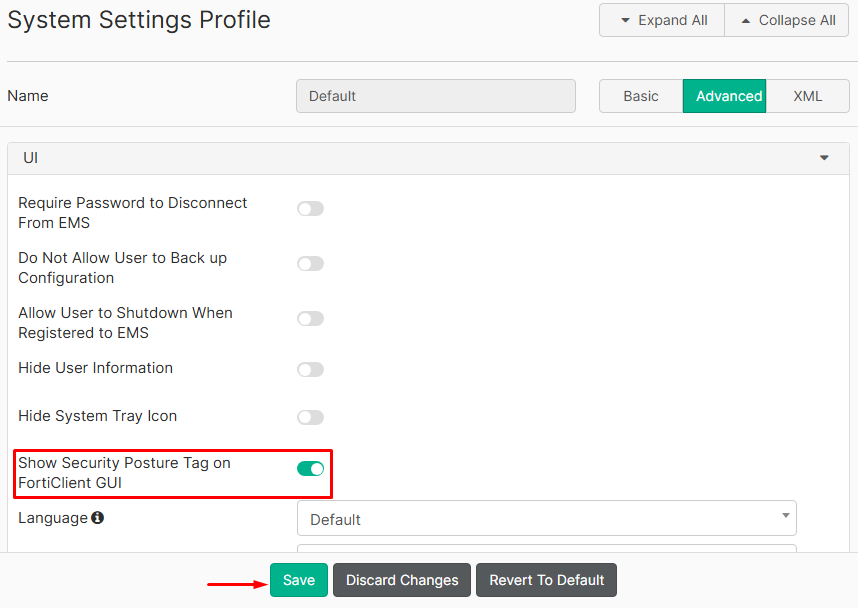858x608 pixels.
Task: Disable Show Security Posture Tag on FortiClient GUI
Action: [x=310, y=468]
